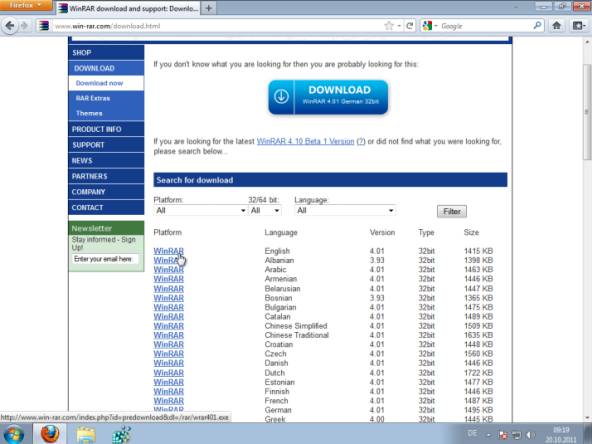Select DOWNLOAD in the sidebar menu
The image size is (592, 444).
point(106,68)
